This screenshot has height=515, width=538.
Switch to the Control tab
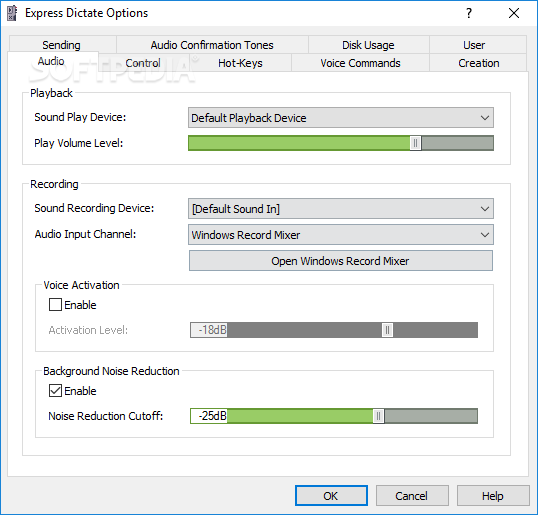[x=143, y=63]
